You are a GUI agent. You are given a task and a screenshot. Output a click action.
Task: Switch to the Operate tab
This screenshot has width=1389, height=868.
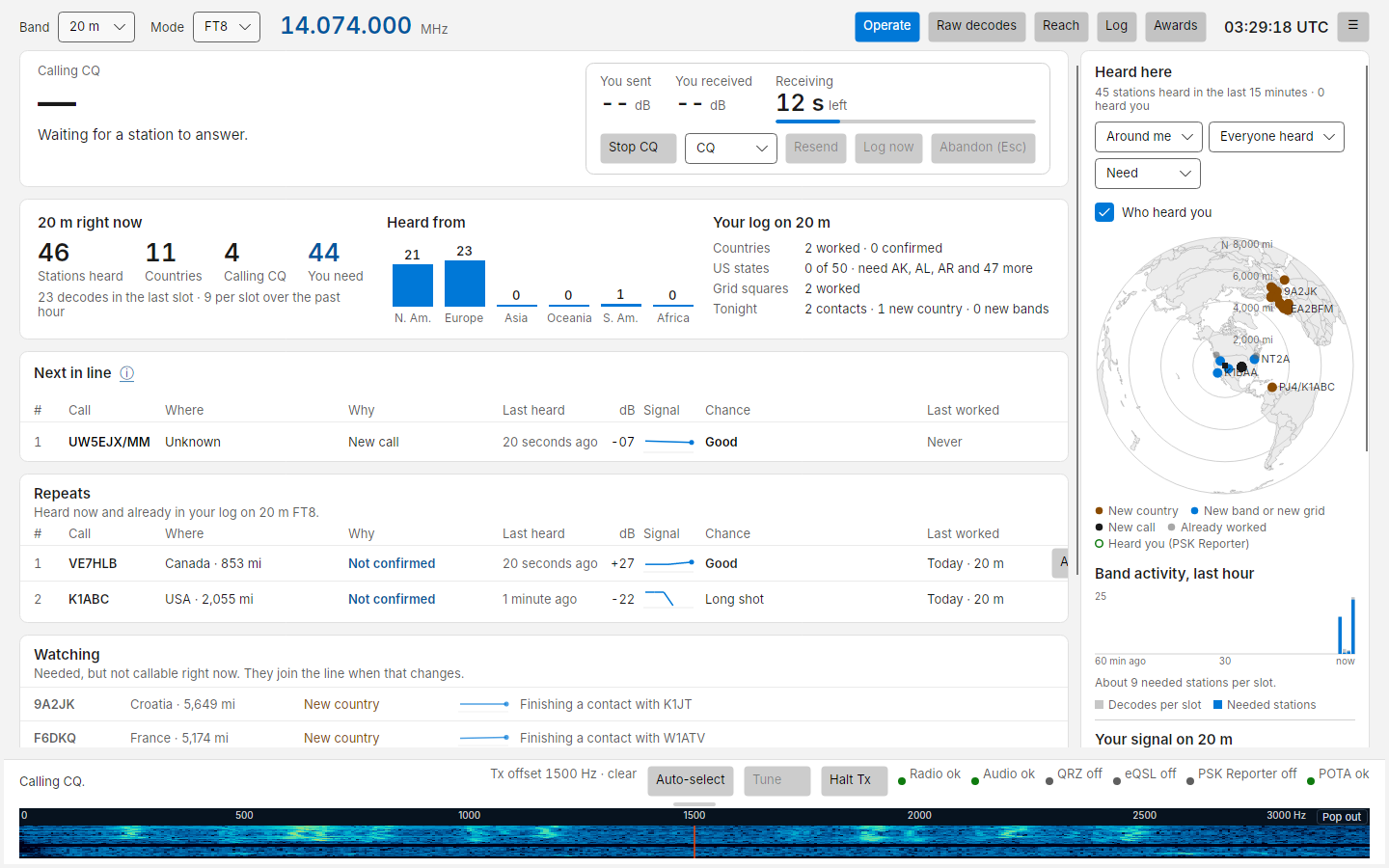click(x=887, y=26)
